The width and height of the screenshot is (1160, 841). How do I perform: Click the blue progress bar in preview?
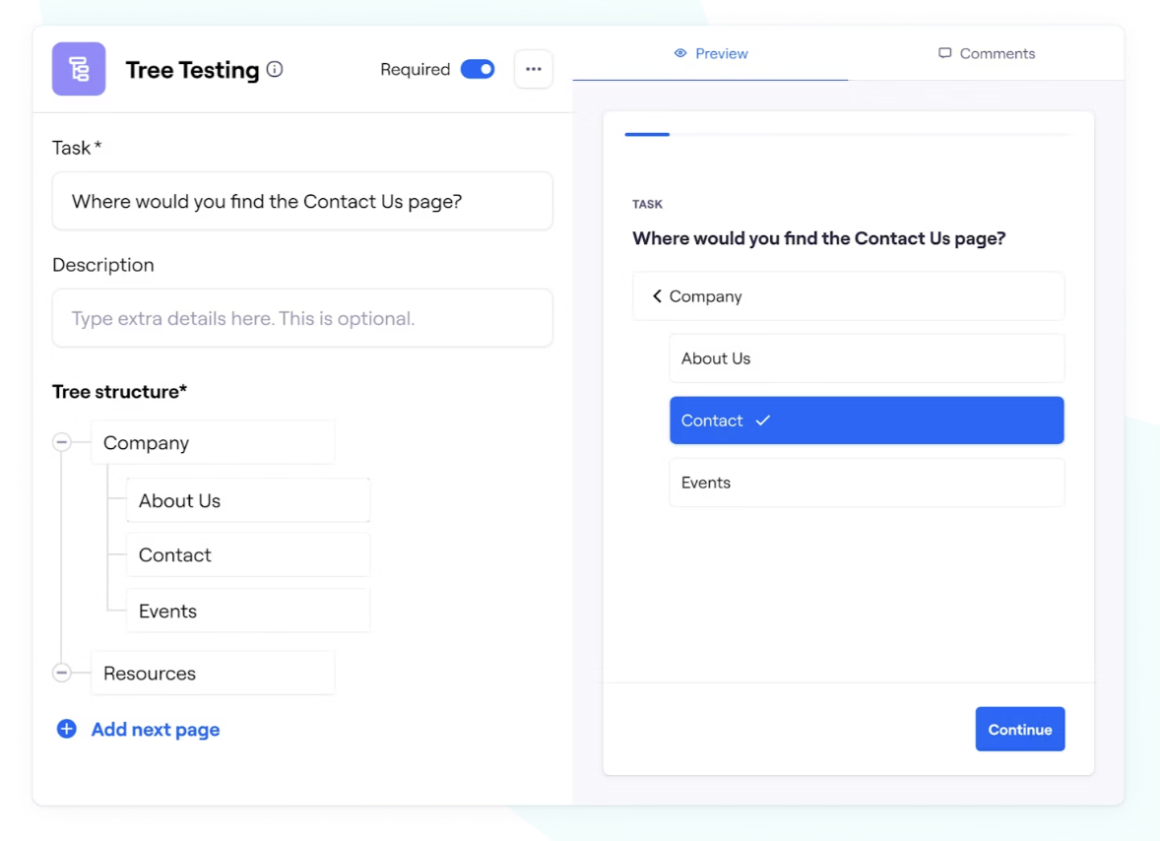(x=647, y=134)
